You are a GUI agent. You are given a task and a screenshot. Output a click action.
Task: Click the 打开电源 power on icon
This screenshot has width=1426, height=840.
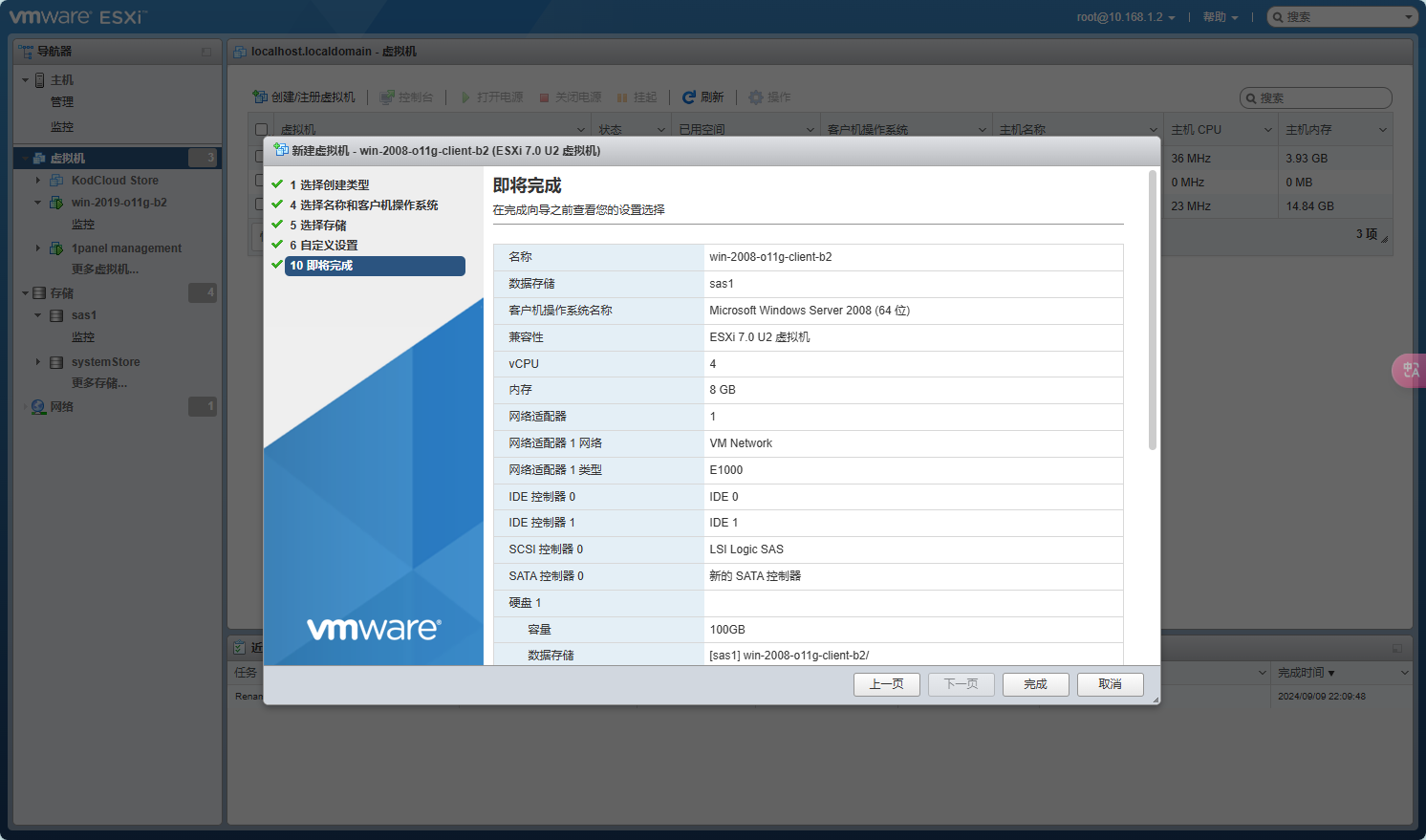click(x=465, y=97)
